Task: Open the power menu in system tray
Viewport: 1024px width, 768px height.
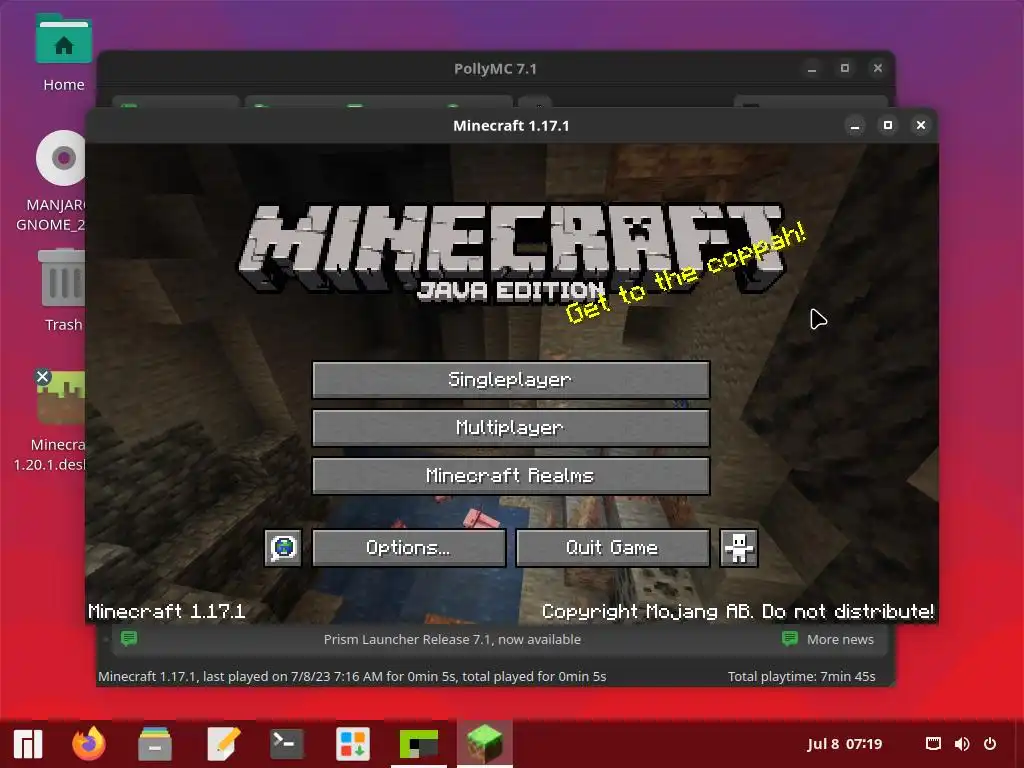Action: point(990,744)
